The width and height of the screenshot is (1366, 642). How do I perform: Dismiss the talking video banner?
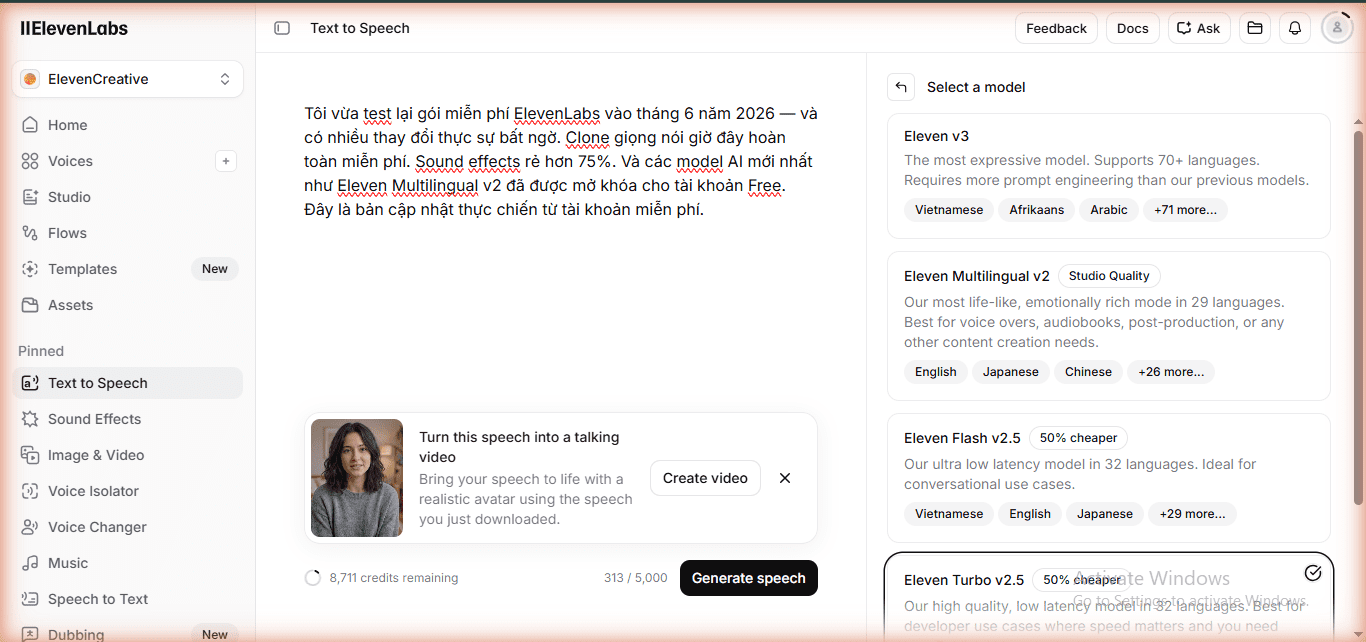click(785, 478)
